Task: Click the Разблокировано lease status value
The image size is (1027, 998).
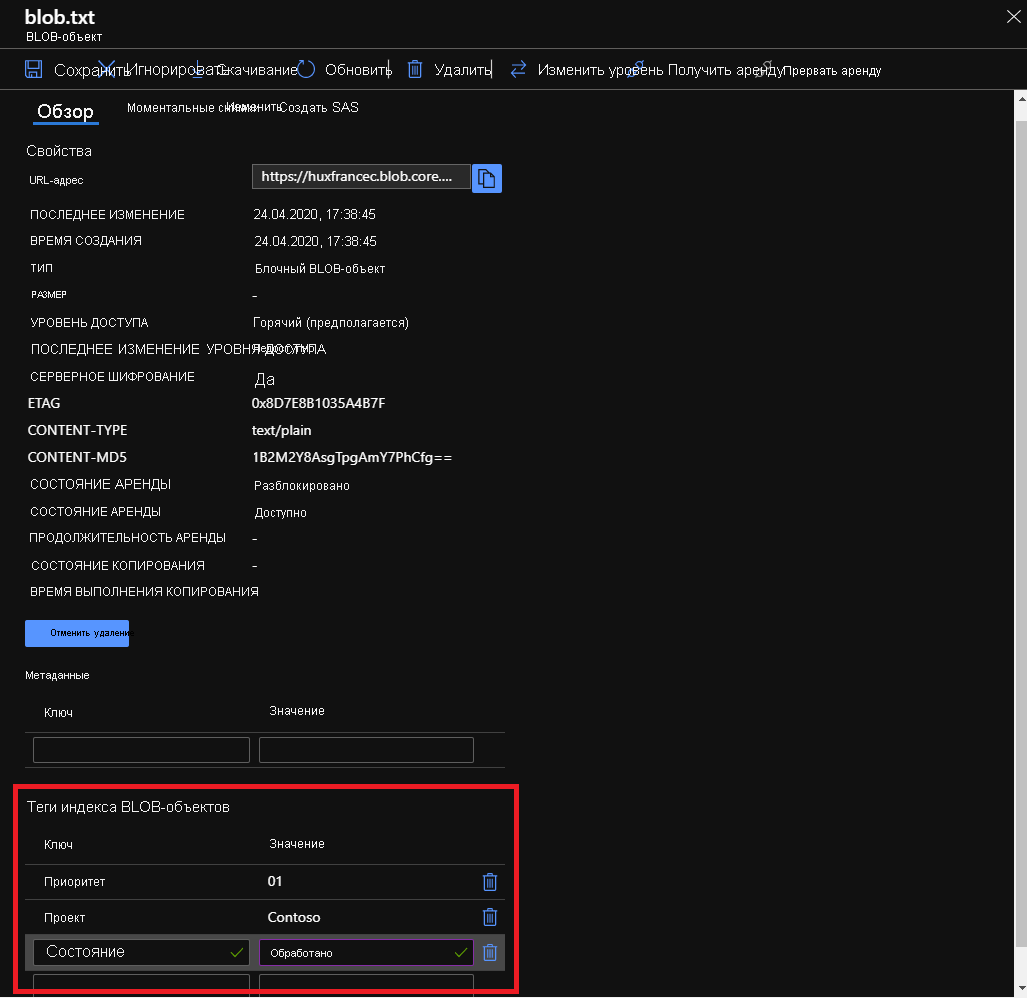Action: (302, 486)
